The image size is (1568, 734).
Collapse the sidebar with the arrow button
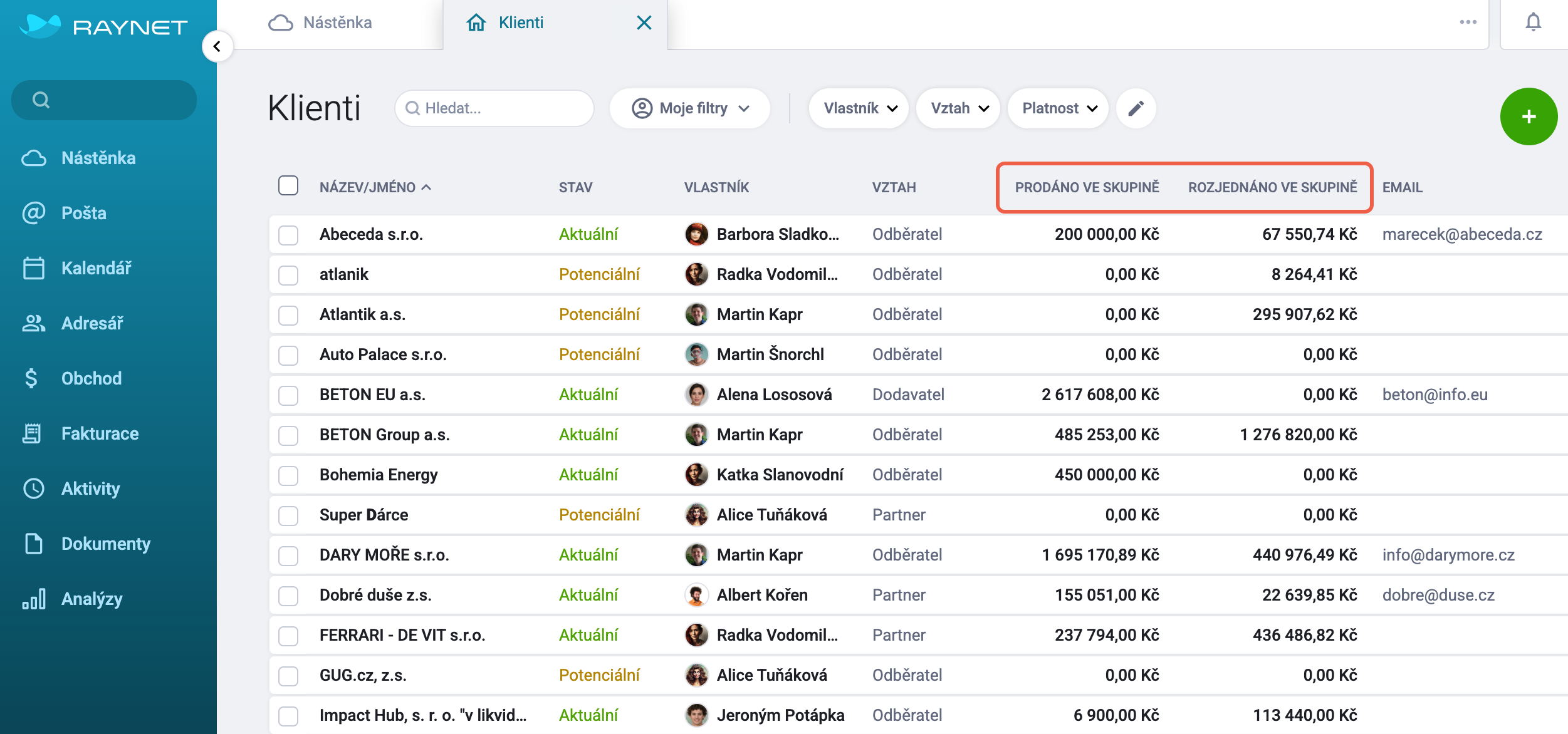(217, 46)
